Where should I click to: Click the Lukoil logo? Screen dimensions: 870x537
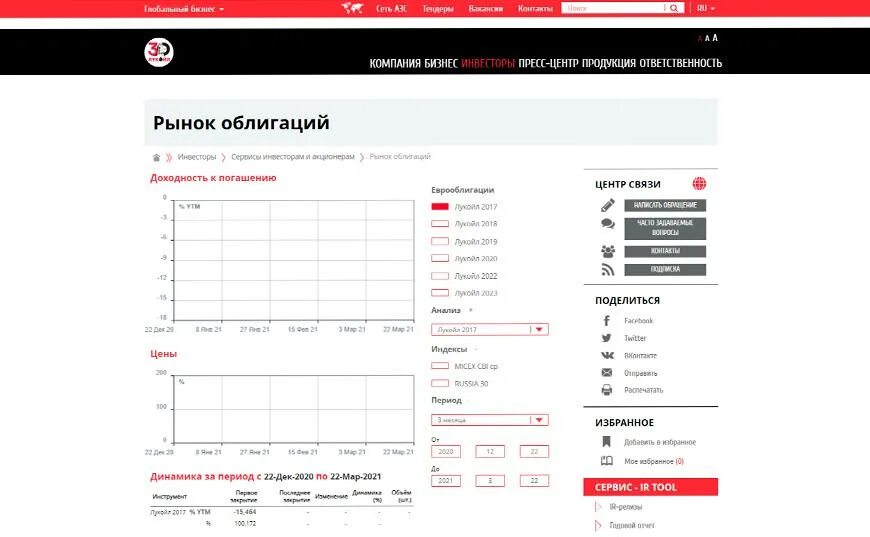click(x=159, y=53)
